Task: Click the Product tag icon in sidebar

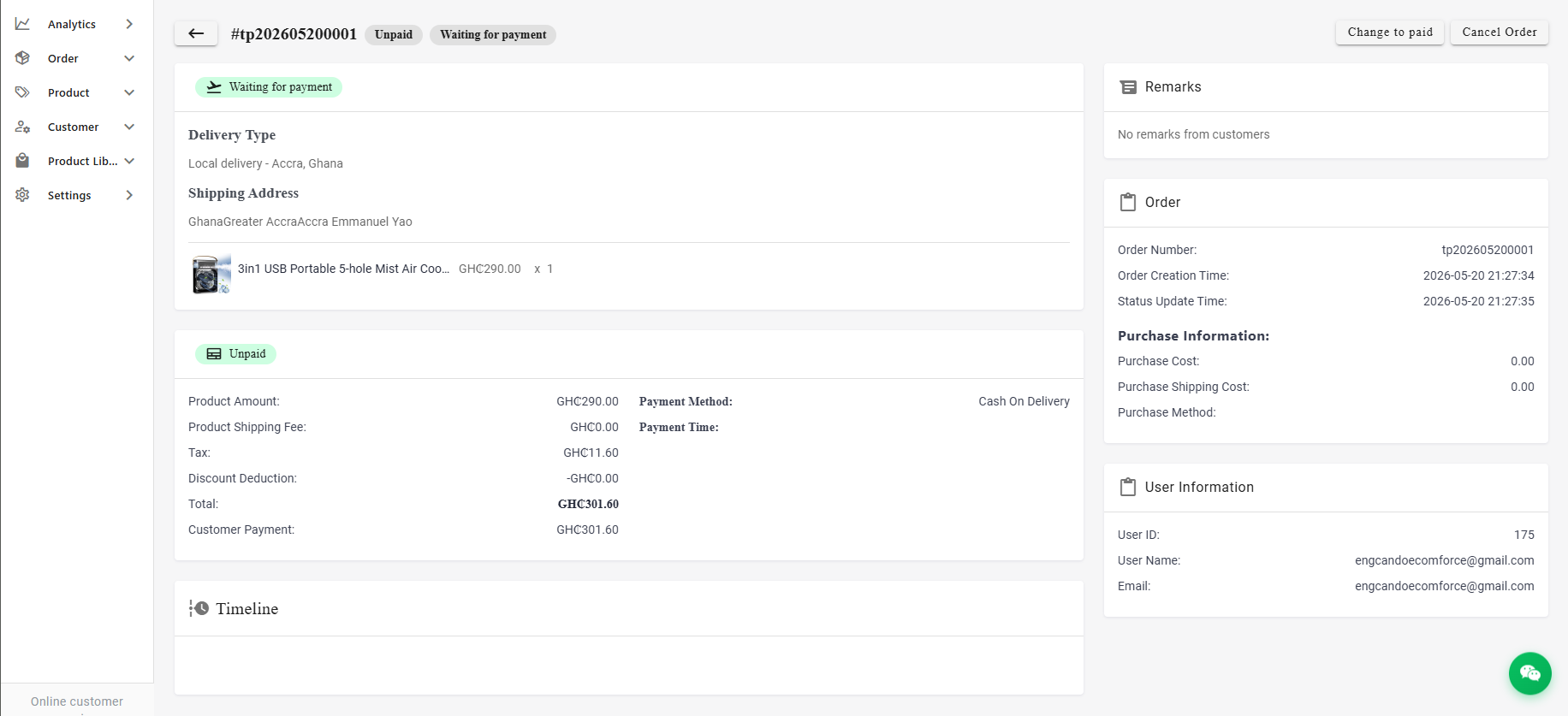Action: pos(22,92)
